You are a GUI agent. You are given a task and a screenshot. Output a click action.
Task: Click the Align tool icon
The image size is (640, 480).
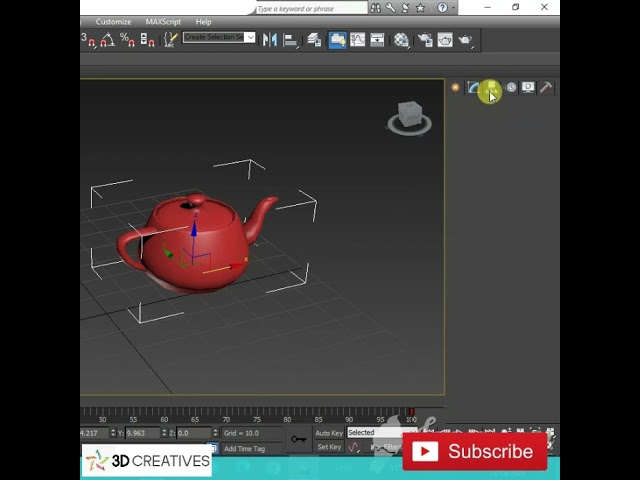[x=290, y=40]
